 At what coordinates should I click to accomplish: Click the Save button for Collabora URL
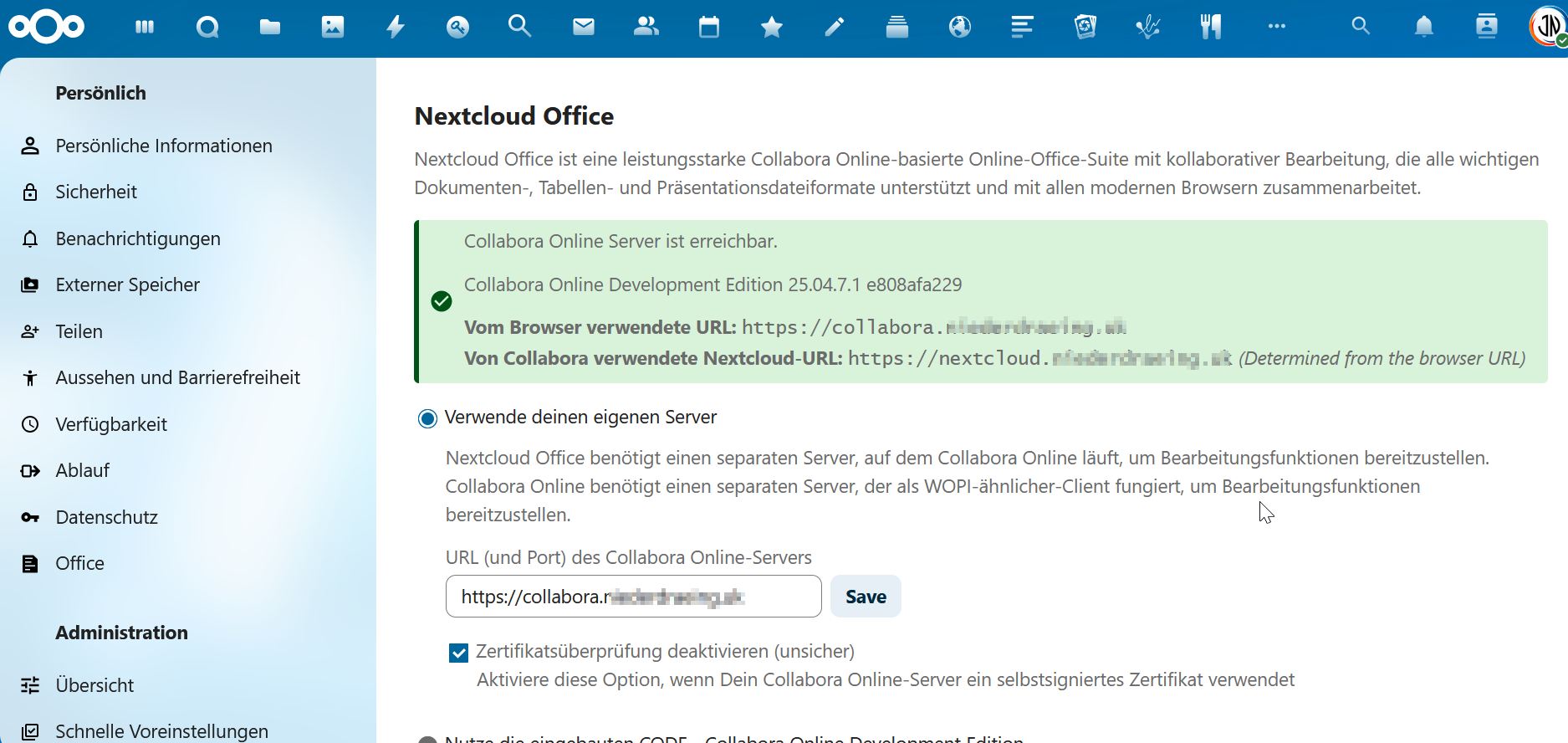point(866,597)
